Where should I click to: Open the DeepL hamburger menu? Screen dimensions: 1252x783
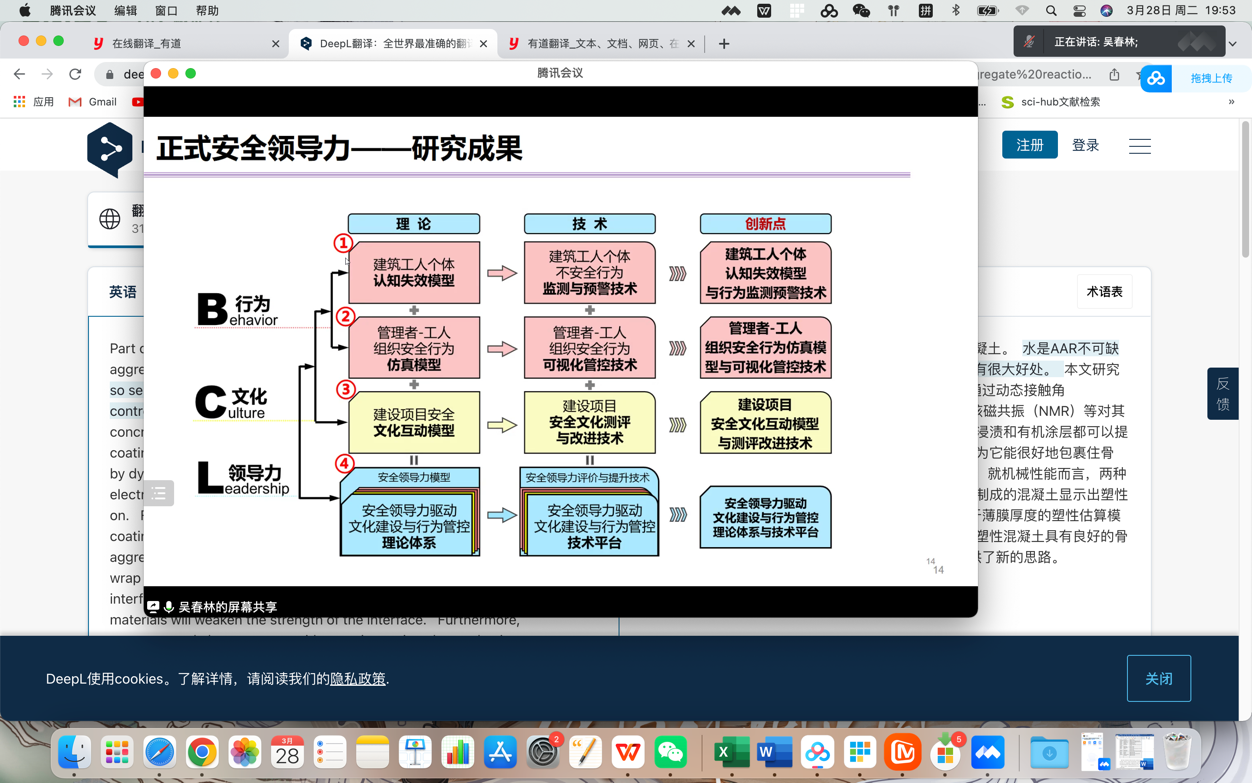(1139, 146)
